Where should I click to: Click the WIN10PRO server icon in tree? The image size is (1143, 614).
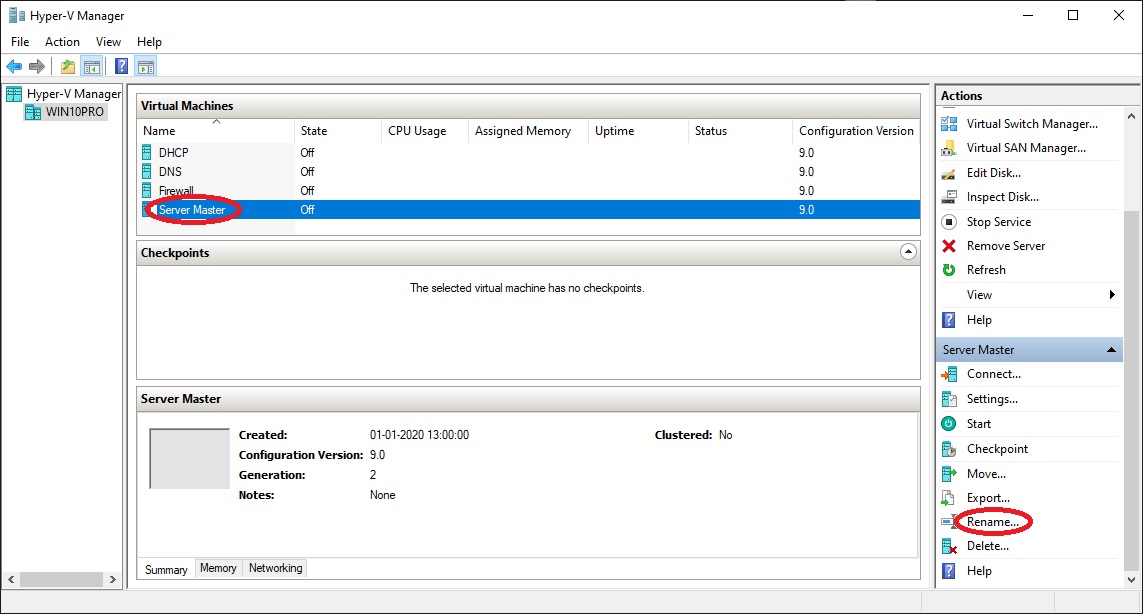coord(33,112)
